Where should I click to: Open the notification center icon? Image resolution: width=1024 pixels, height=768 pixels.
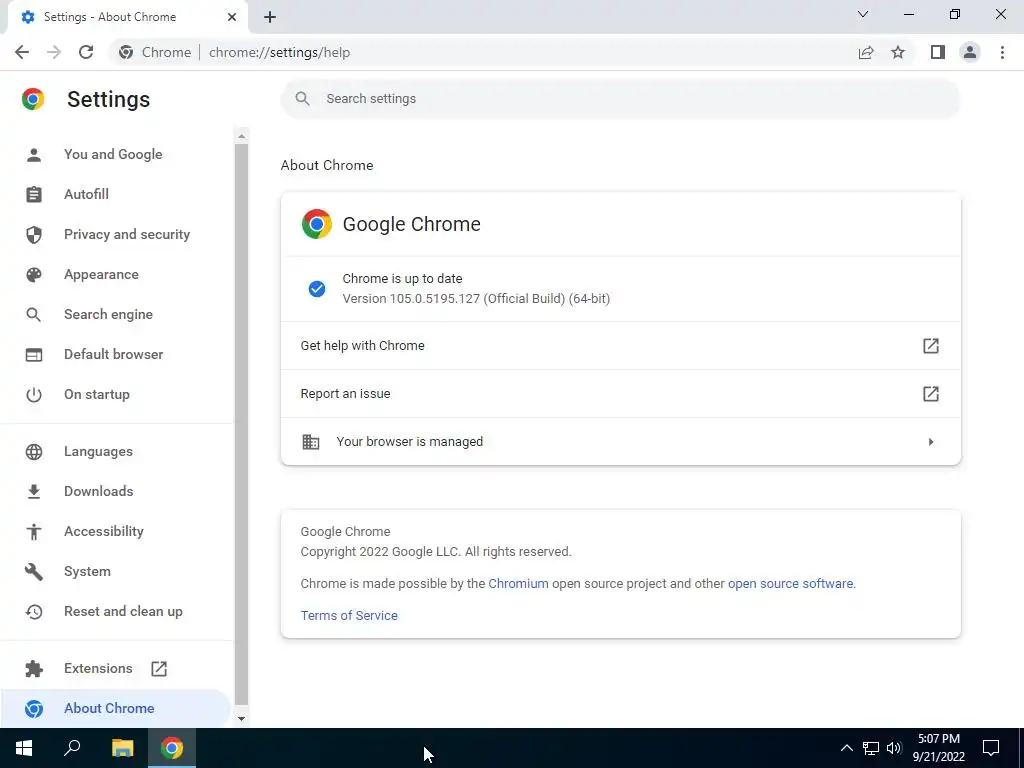tap(991, 748)
